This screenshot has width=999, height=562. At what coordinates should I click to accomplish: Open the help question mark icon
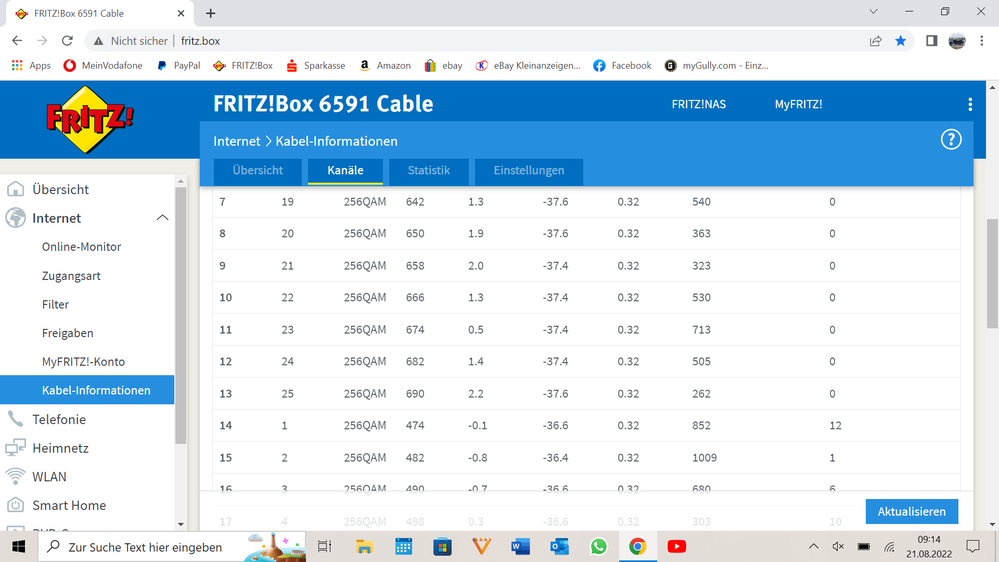pos(951,140)
